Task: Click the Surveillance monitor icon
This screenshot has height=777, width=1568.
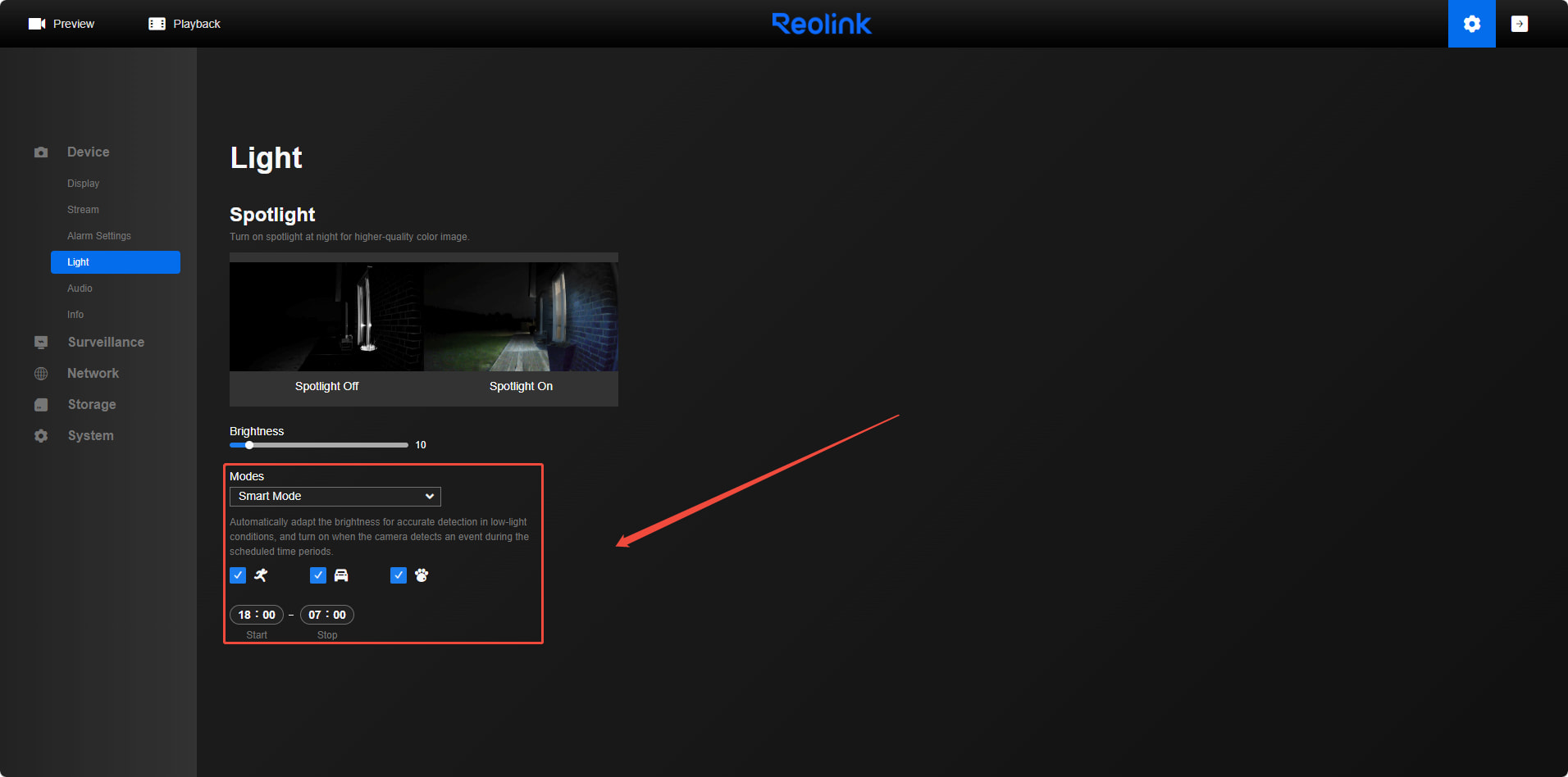Action: pos(41,343)
